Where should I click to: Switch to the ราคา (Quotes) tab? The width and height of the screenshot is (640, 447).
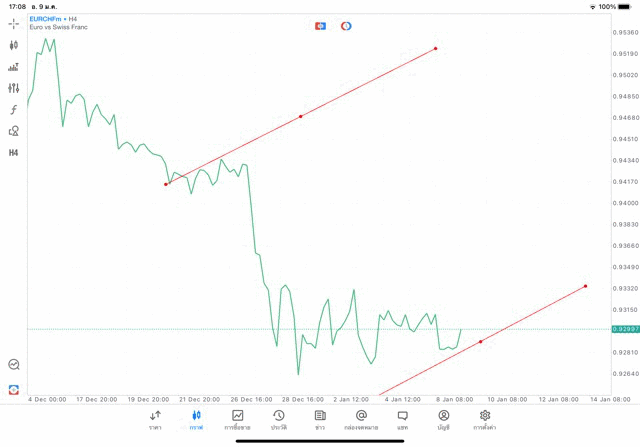[155, 419]
